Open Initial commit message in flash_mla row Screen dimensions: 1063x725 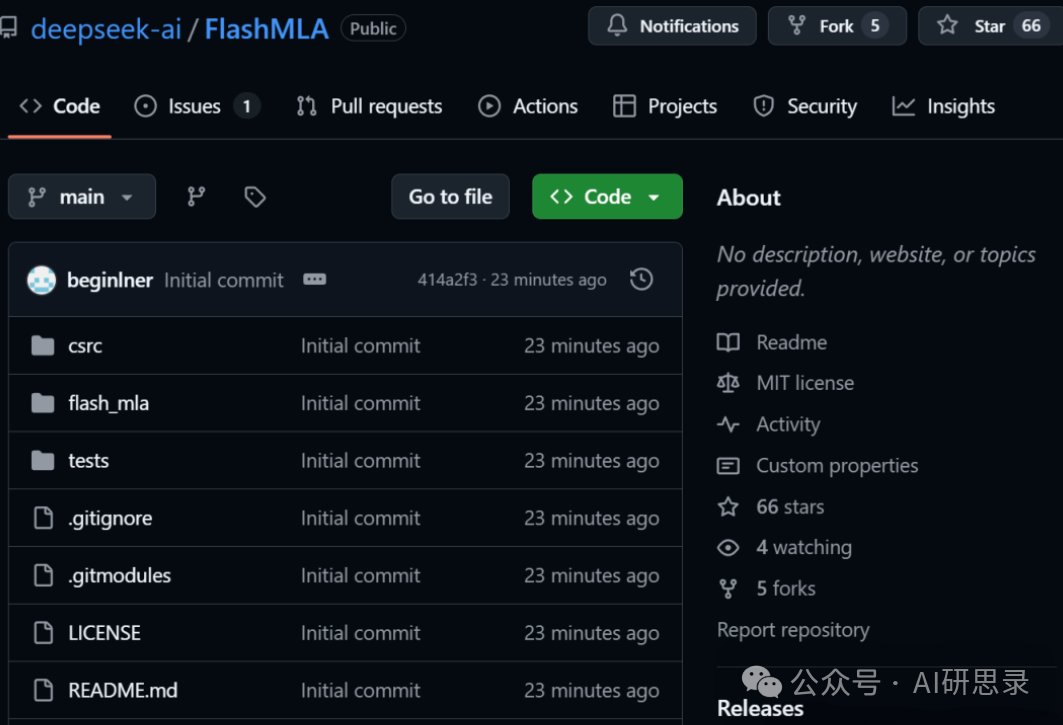tap(361, 404)
